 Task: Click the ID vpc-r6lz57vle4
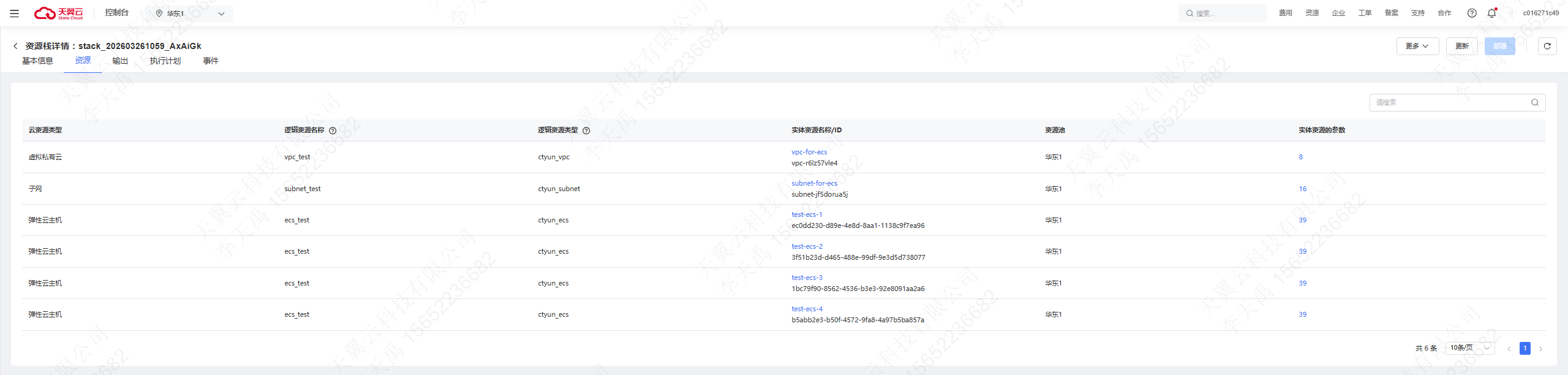coord(814,163)
